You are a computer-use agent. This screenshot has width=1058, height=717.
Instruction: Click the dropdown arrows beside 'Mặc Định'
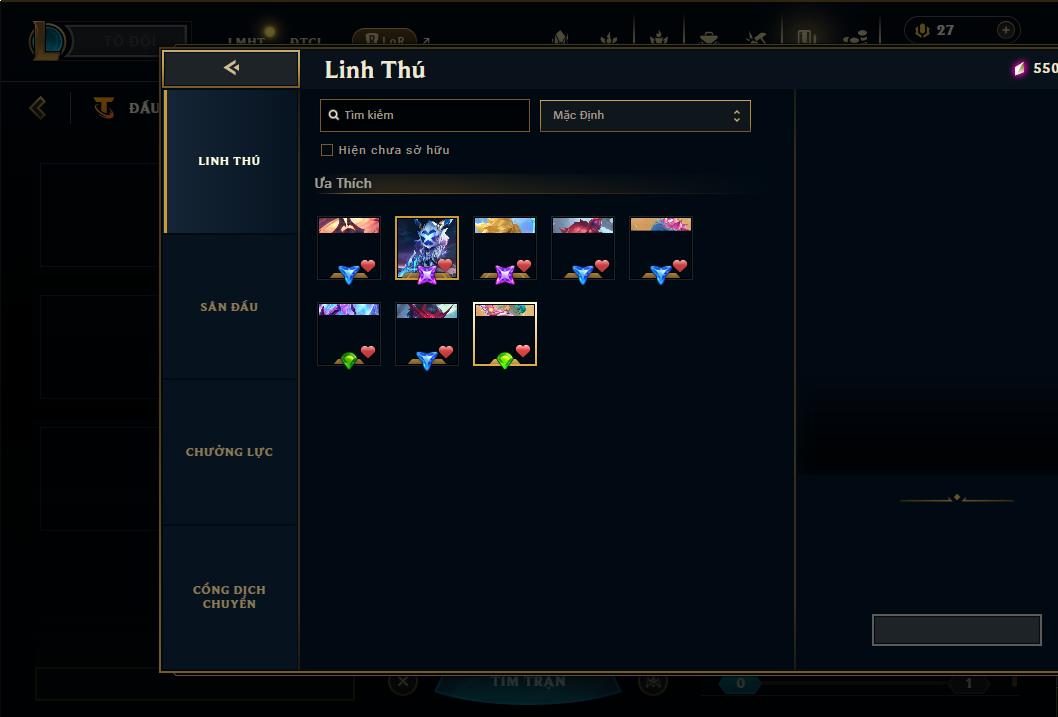(x=737, y=115)
